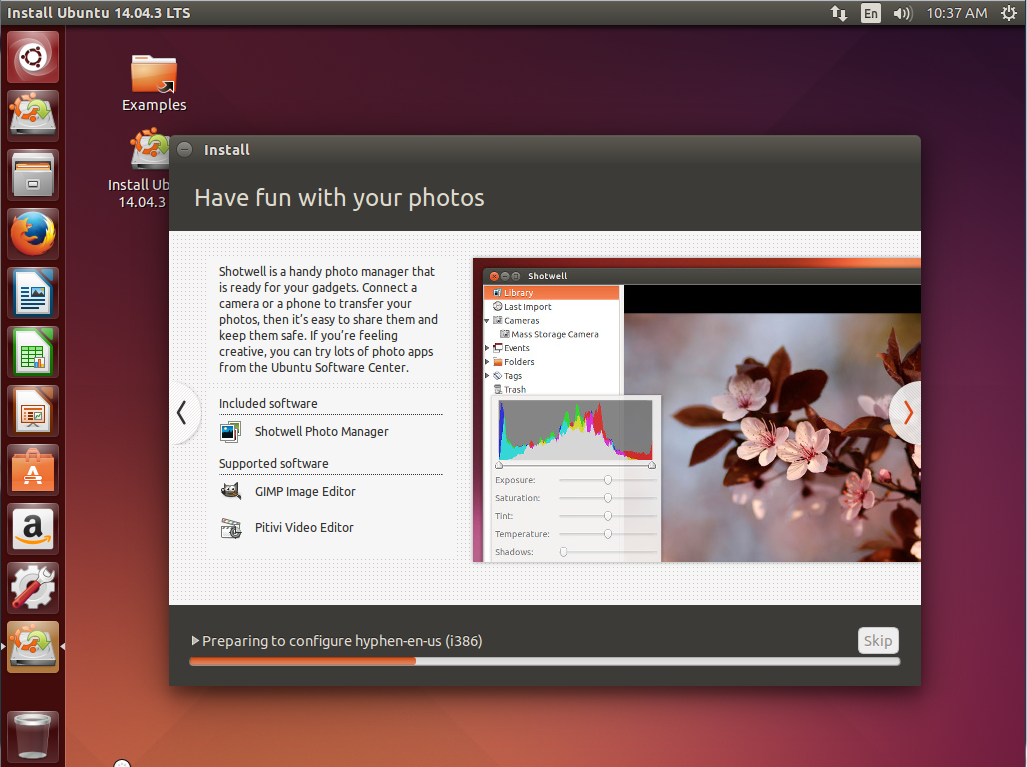Screen dimensions: 1027x767
Task: Click the Install title bar text
Action: pyautogui.click(x=227, y=150)
